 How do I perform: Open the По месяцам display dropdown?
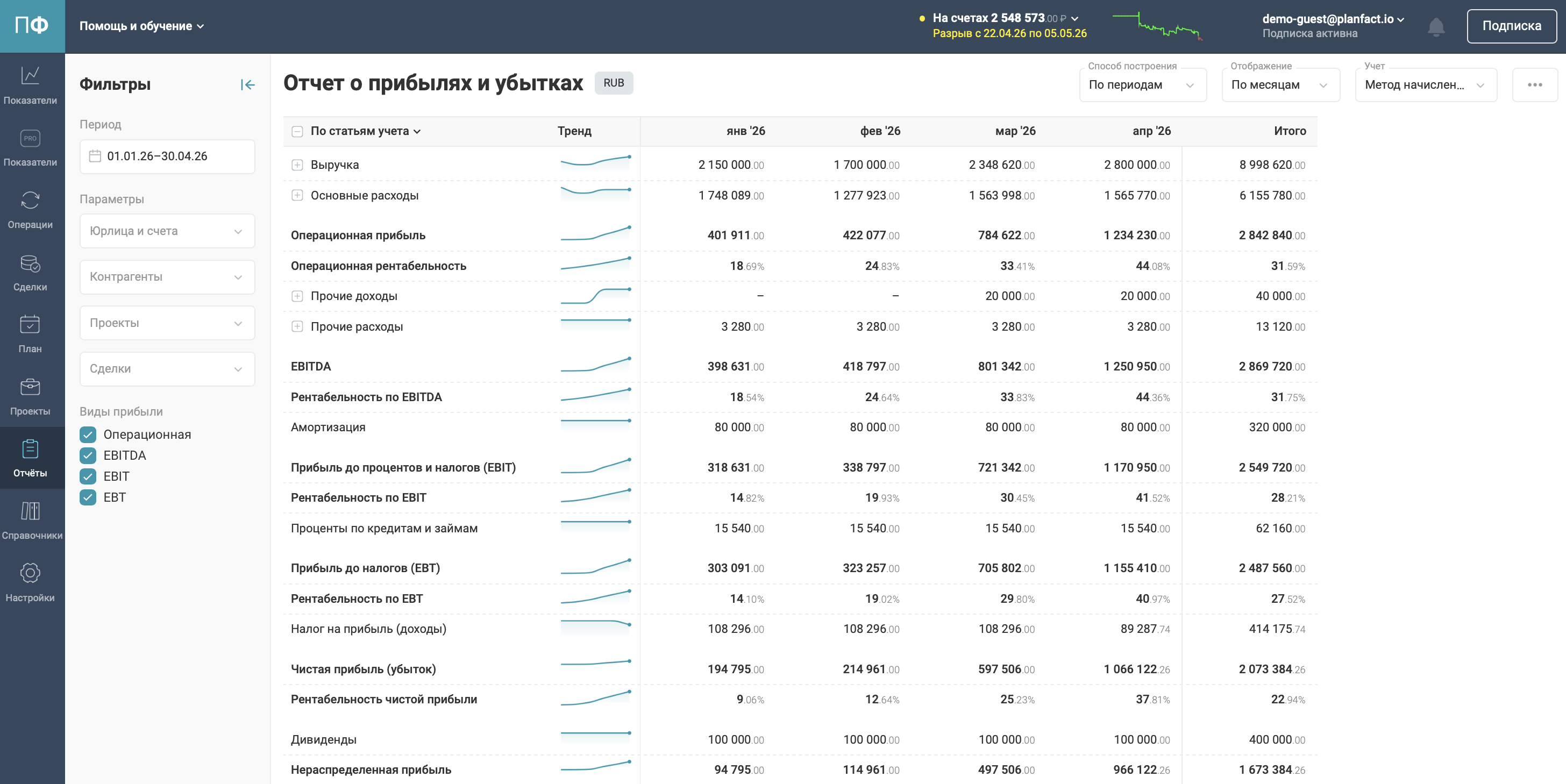pos(1280,85)
